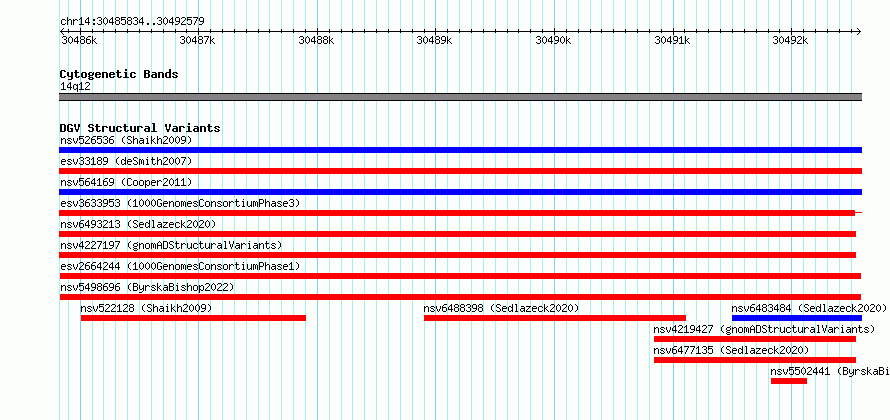890x420 pixels.
Task: Open the nsv4219427 label text
Action: pos(764,329)
